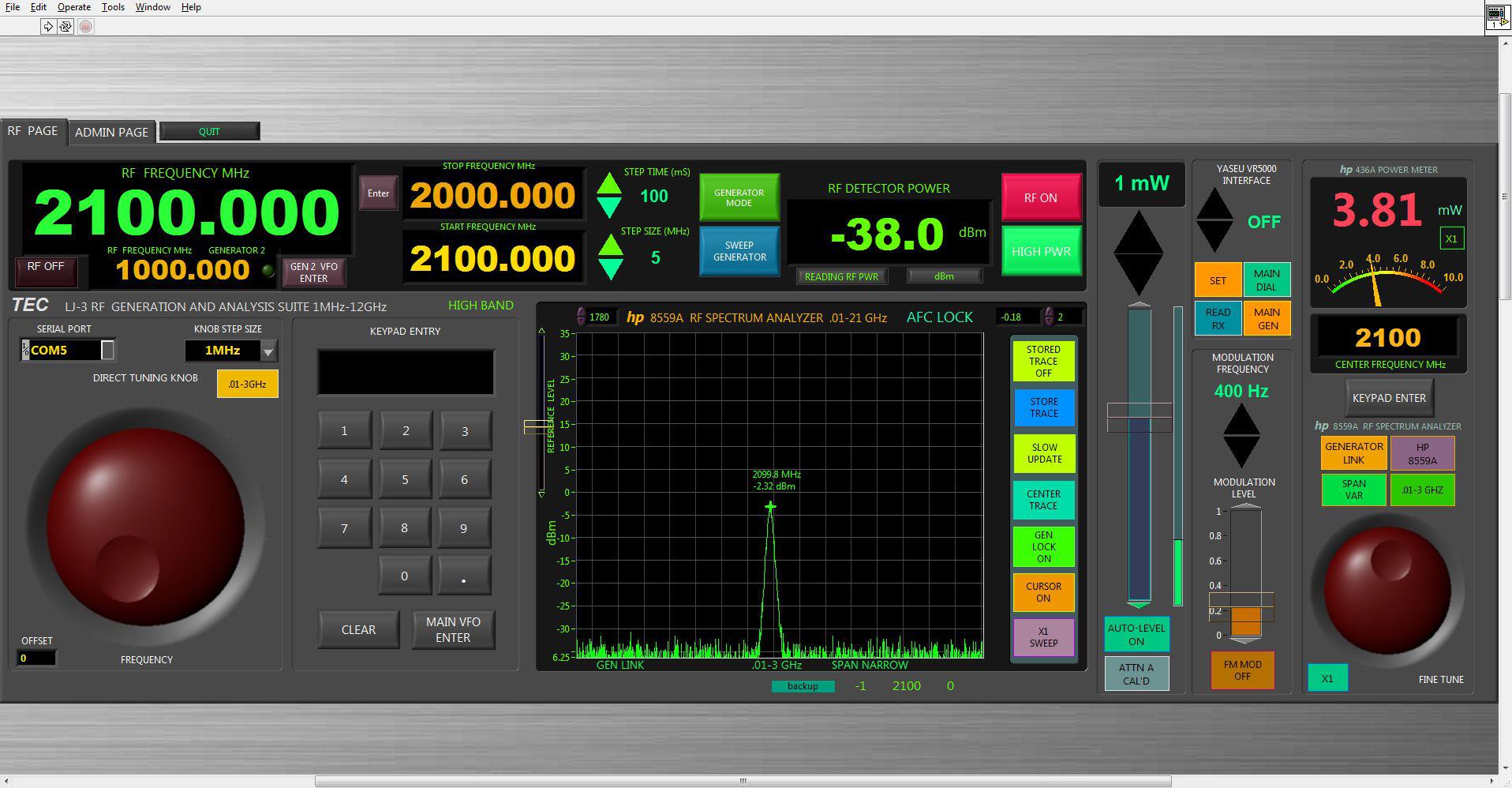Image resolution: width=1512 pixels, height=788 pixels.
Task: Toggle the RF ON red button
Action: coord(1041,198)
